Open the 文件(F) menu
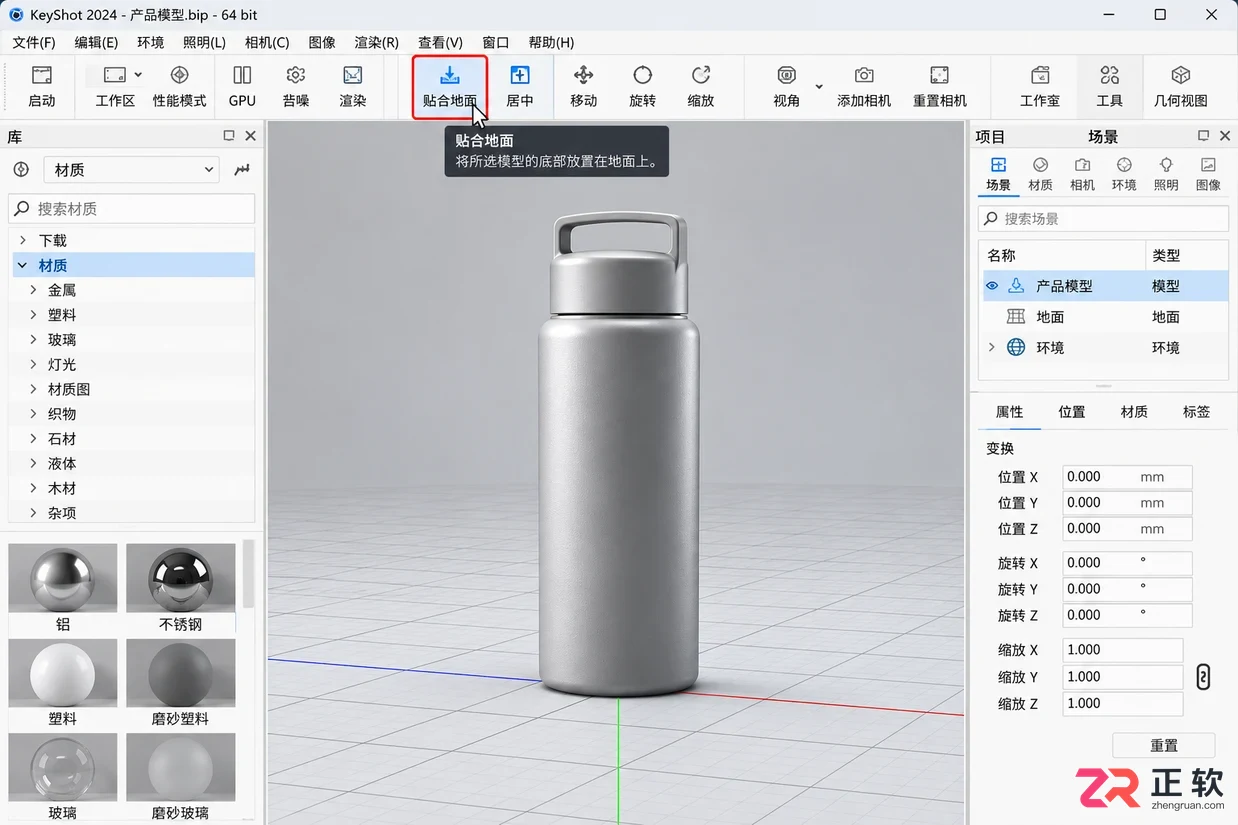This screenshot has height=825, width=1238. 34,42
